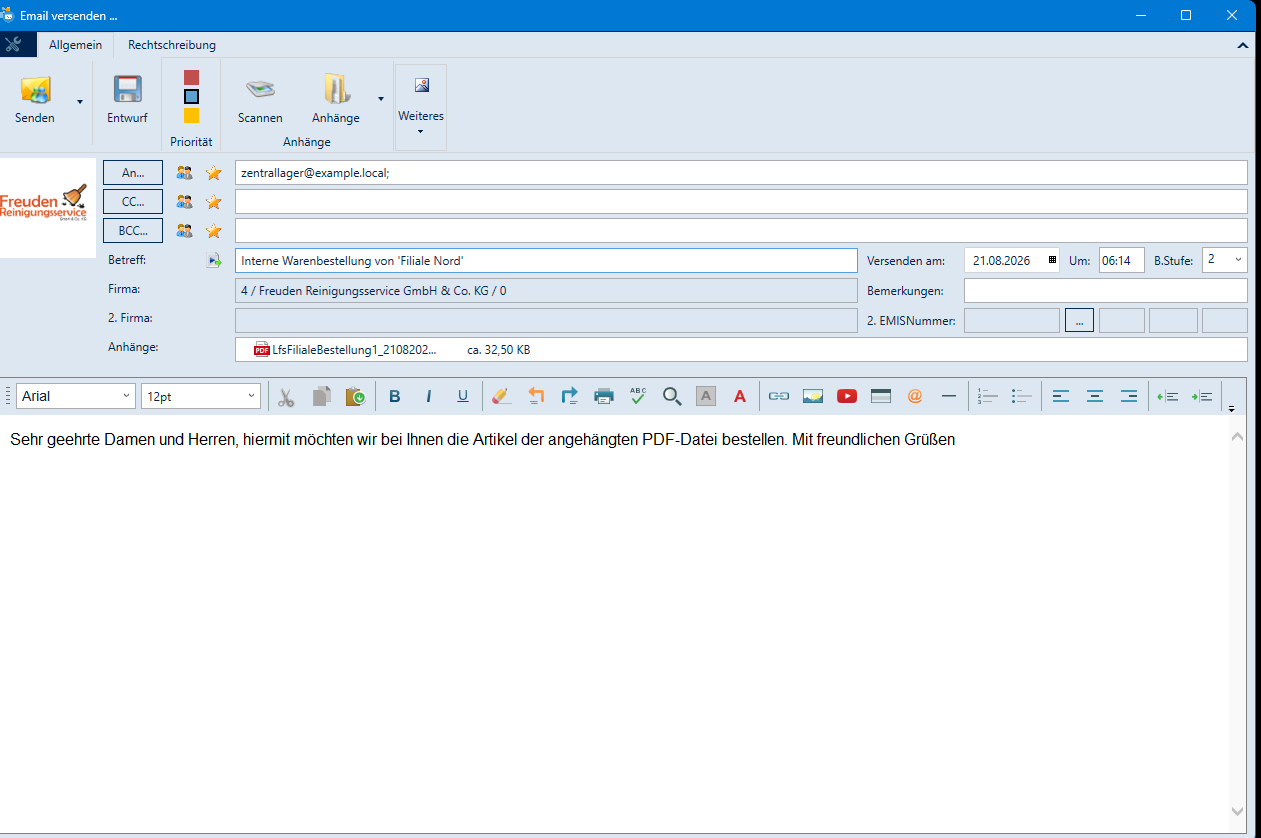Image resolution: width=1261 pixels, height=838 pixels.
Task: Open contacts picker beside An field
Action: click(184, 173)
